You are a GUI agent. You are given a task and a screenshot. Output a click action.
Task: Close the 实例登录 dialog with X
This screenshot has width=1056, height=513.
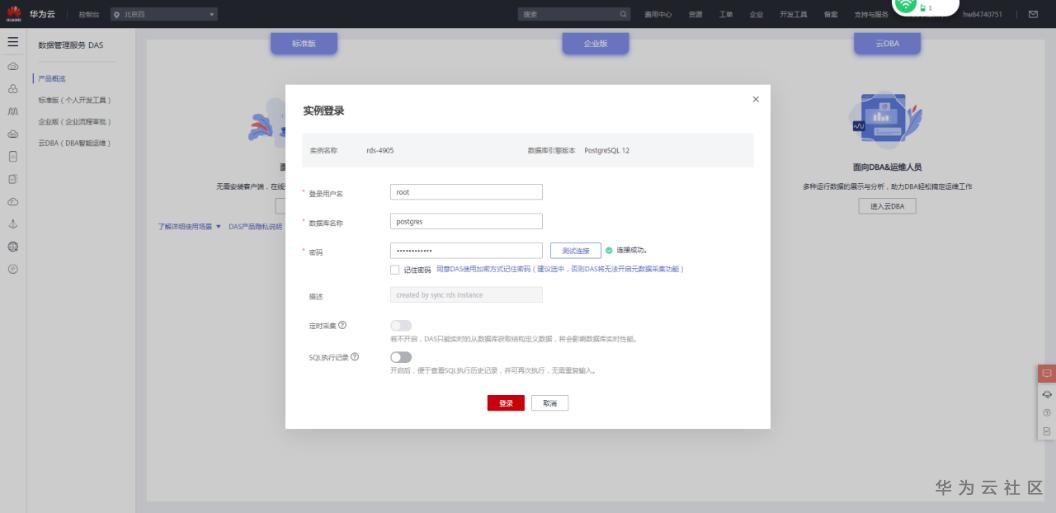click(x=756, y=99)
